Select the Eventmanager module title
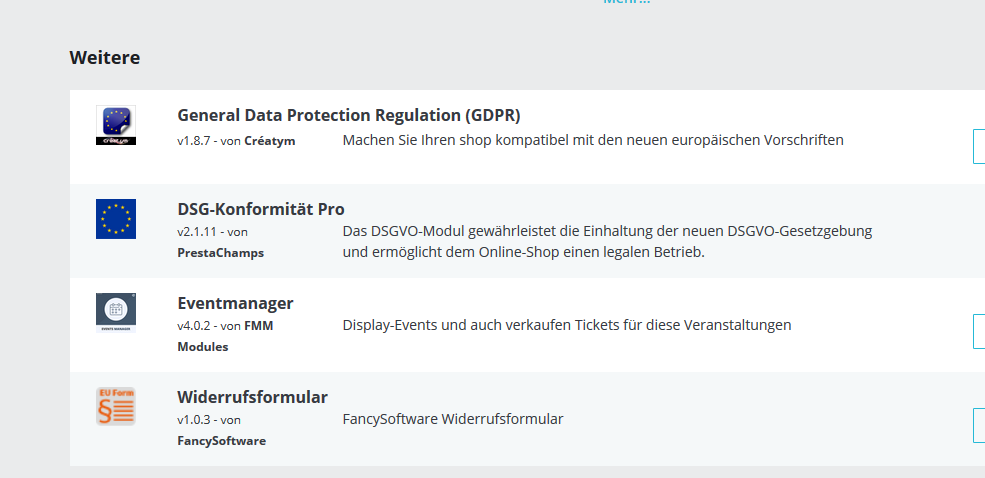The image size is (985, 478). click(x=235, y=303)
